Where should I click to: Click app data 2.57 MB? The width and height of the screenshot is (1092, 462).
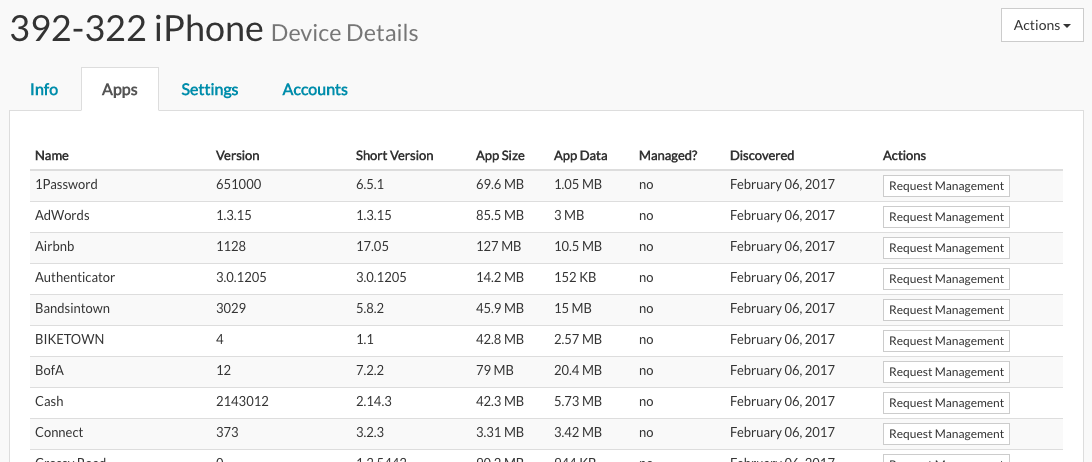[x=577, y=339]
